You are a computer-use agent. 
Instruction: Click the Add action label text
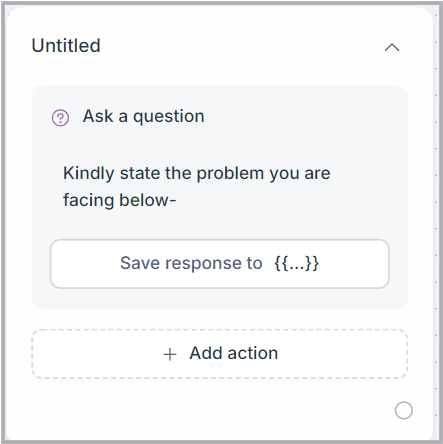pyautogui.click(x=234, y=353)
